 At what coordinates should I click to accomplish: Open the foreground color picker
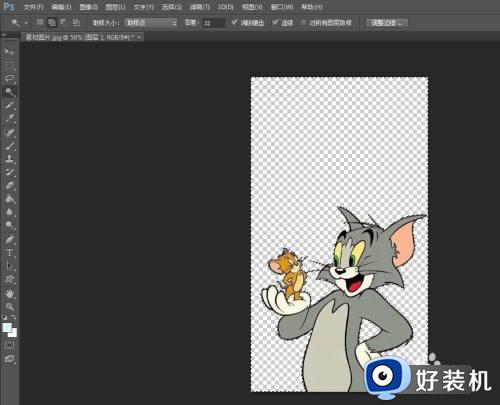pos(7,327)
